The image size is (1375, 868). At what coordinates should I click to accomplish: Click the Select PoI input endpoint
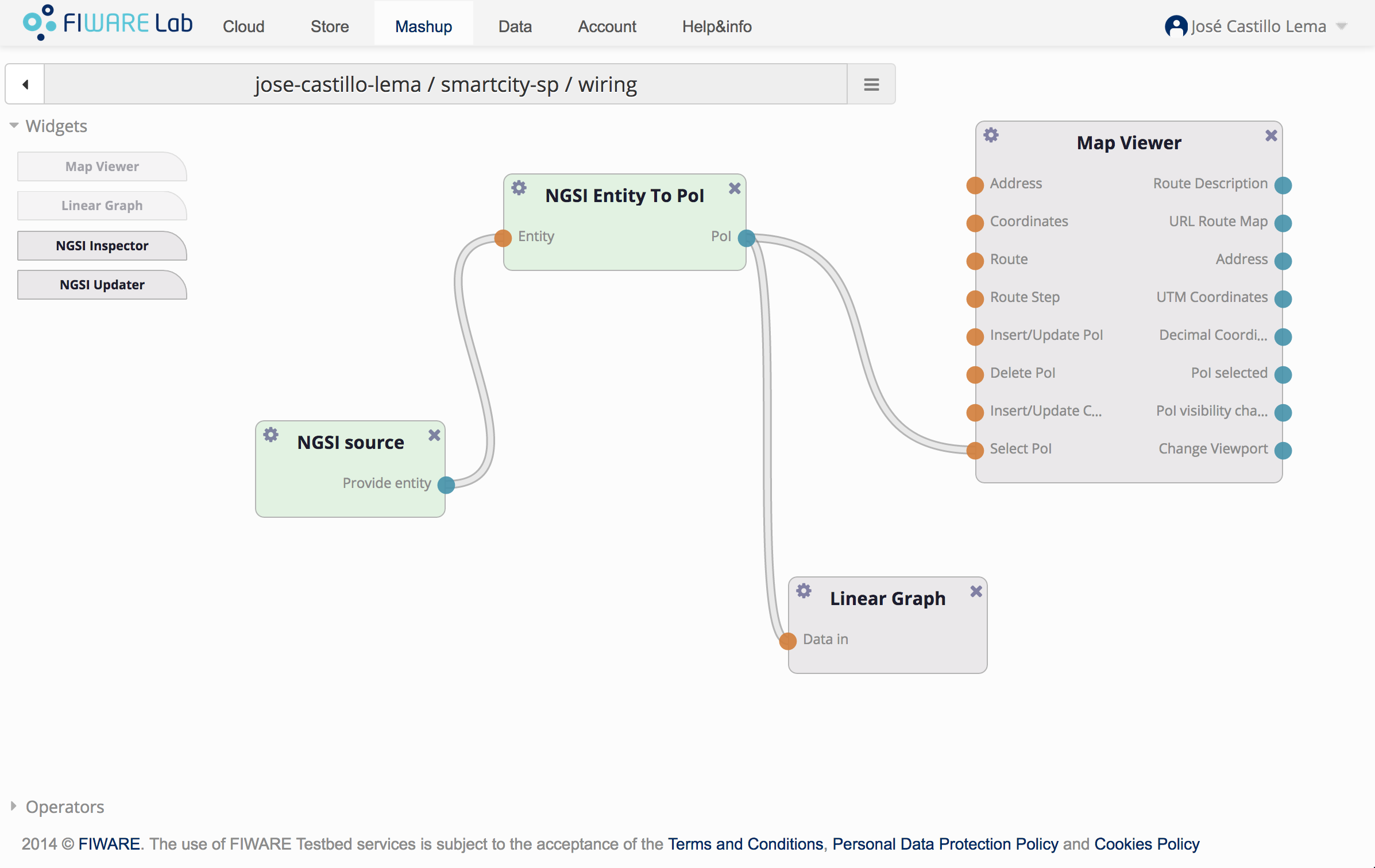click(x=975, y=450)
